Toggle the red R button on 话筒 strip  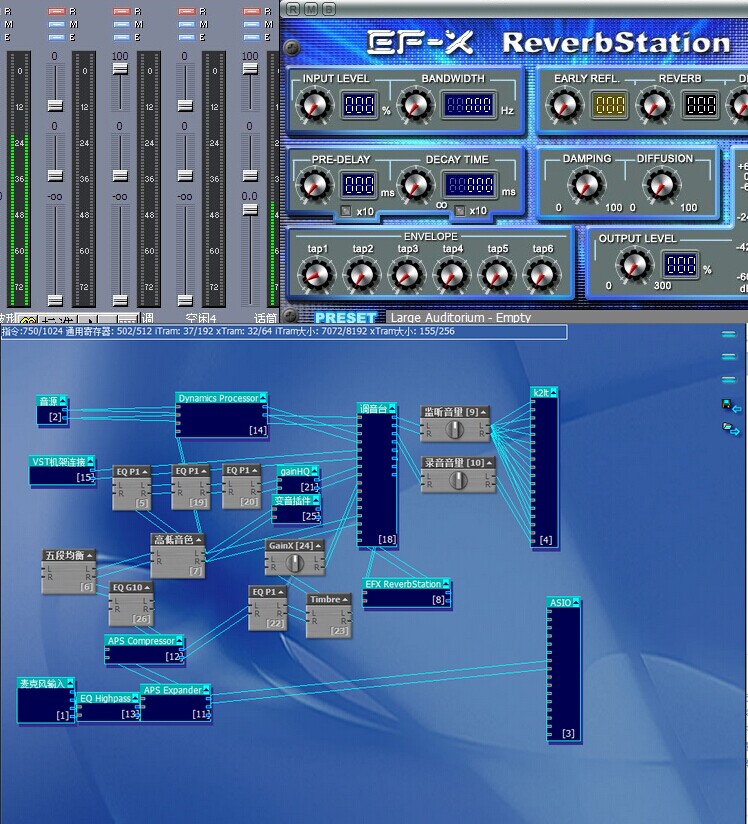[x=251, y=11]
